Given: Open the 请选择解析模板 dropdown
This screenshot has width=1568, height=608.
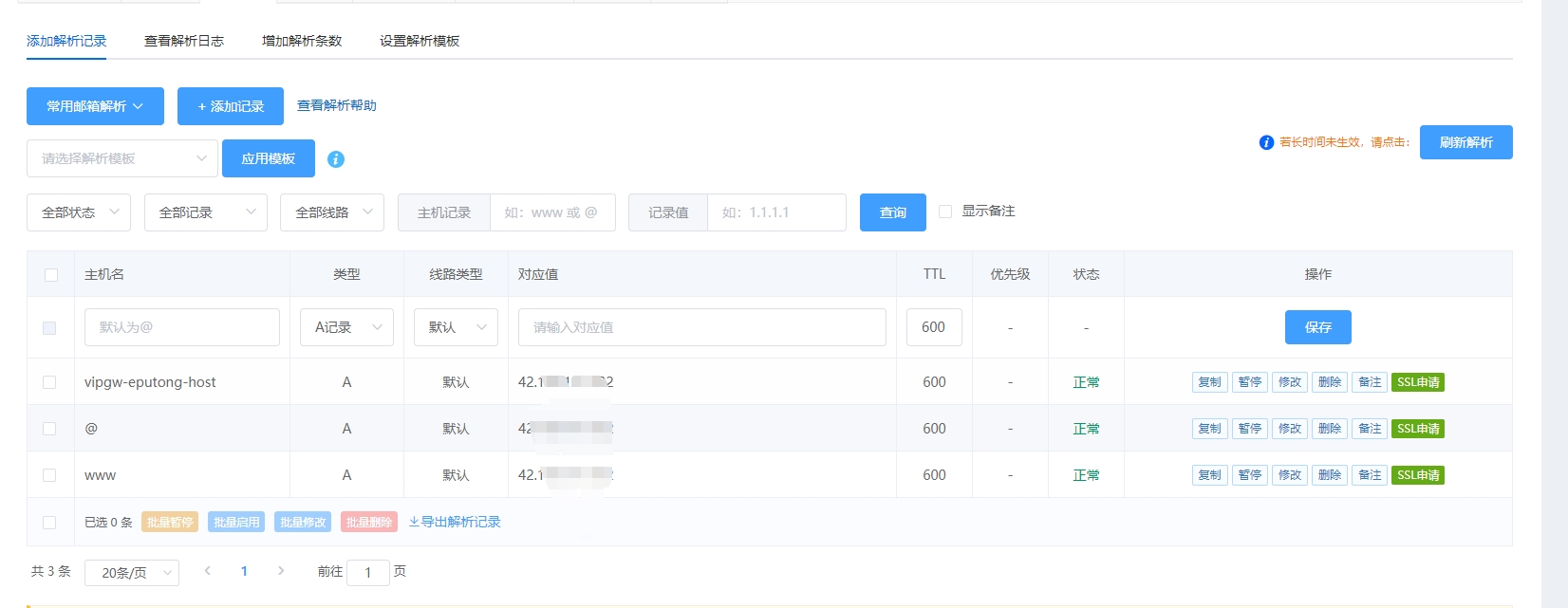Looking at the screenshot, I should point(122,158).
